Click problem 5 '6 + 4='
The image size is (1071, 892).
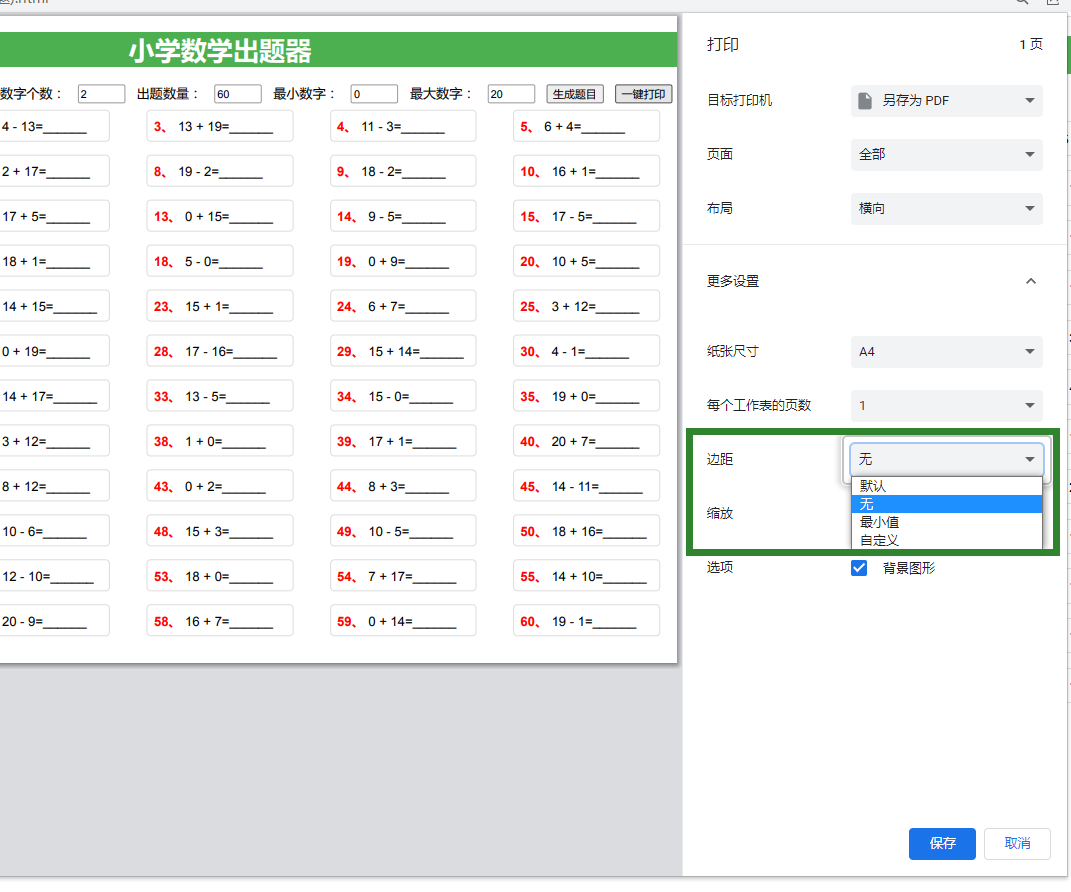(586, 126)
